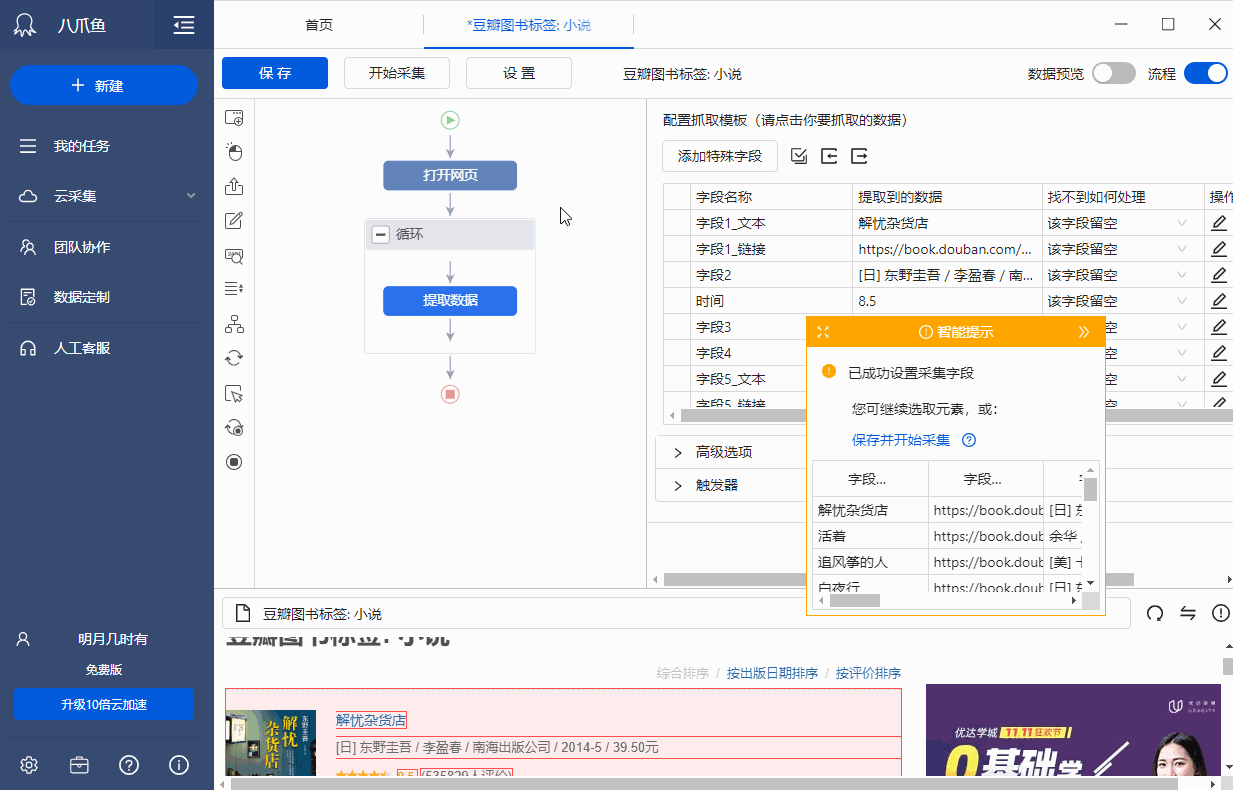Select the 打开网页 flow step
Screen dimensions: 1233x790
click(x=450, y=175)
